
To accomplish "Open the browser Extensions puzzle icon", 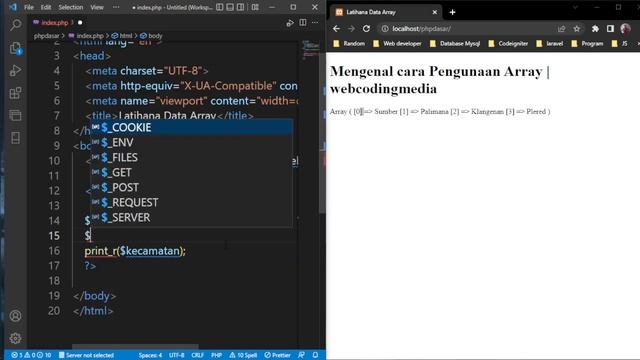I will [595, 29].
